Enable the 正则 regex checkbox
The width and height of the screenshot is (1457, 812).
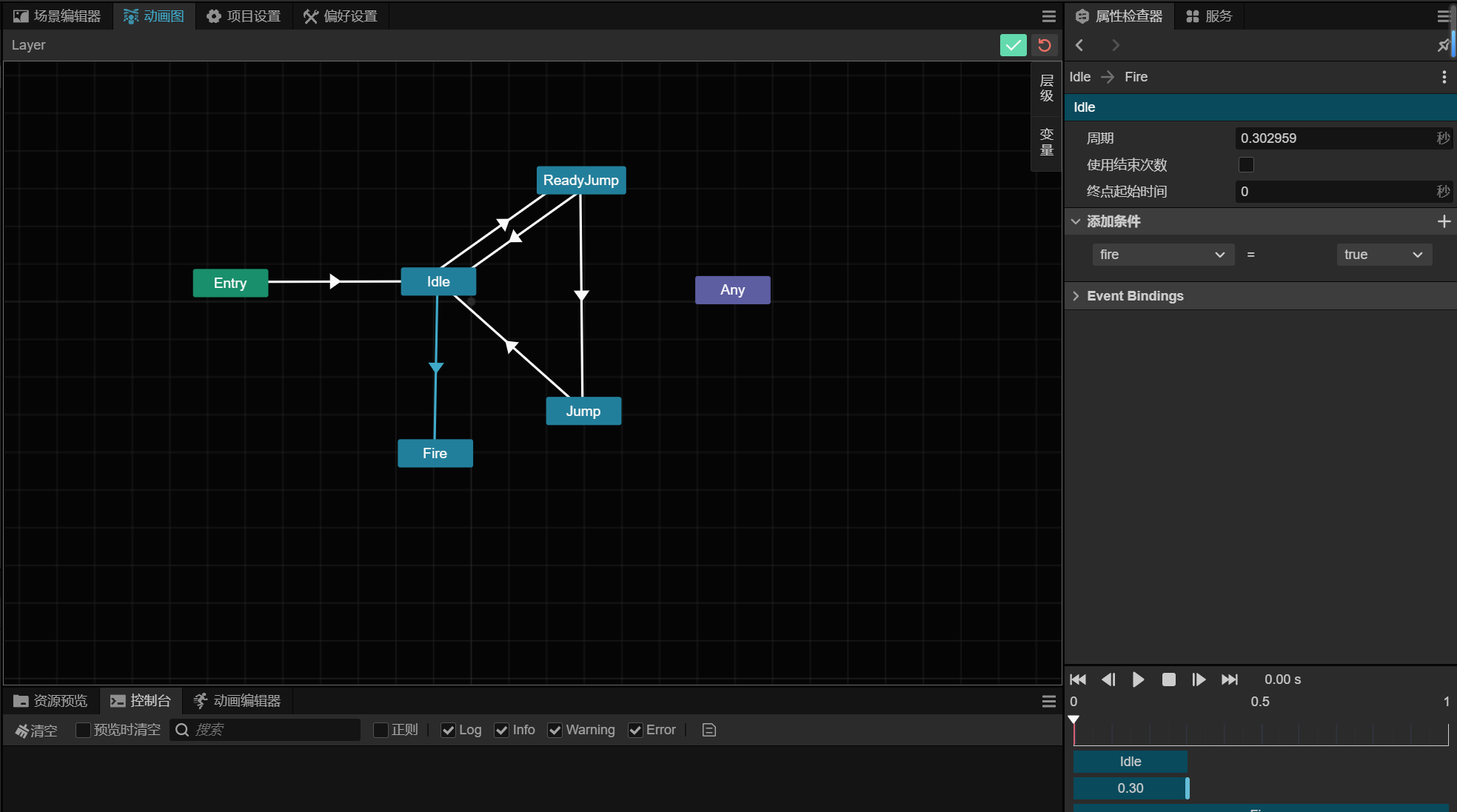381,730
